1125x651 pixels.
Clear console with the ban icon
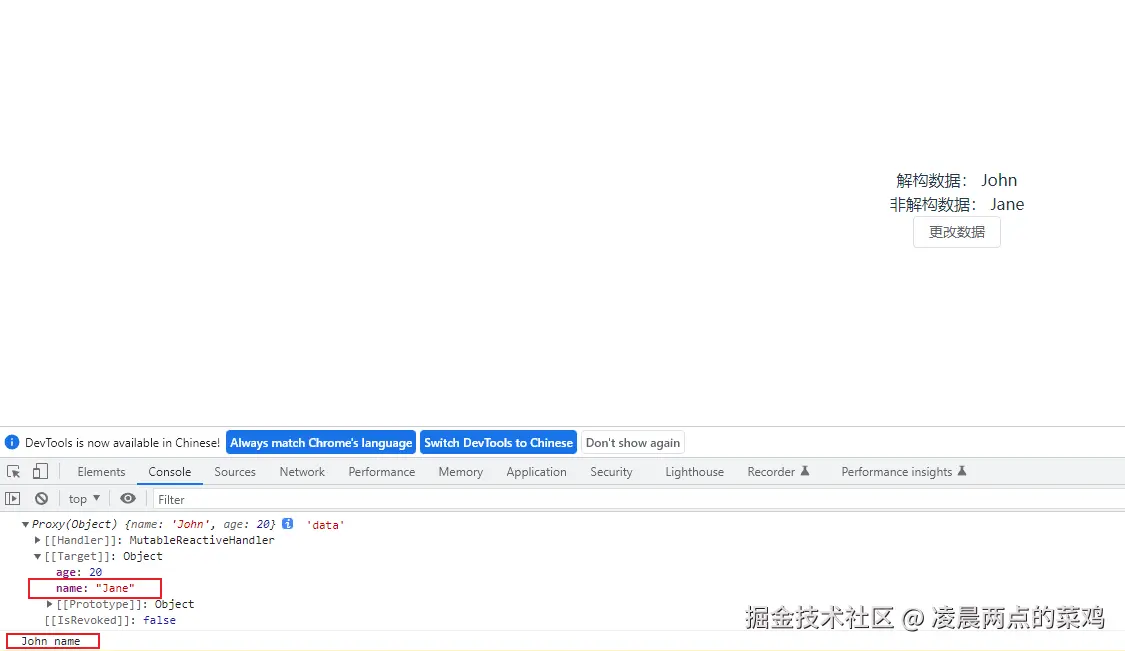(x=42, y=498)
